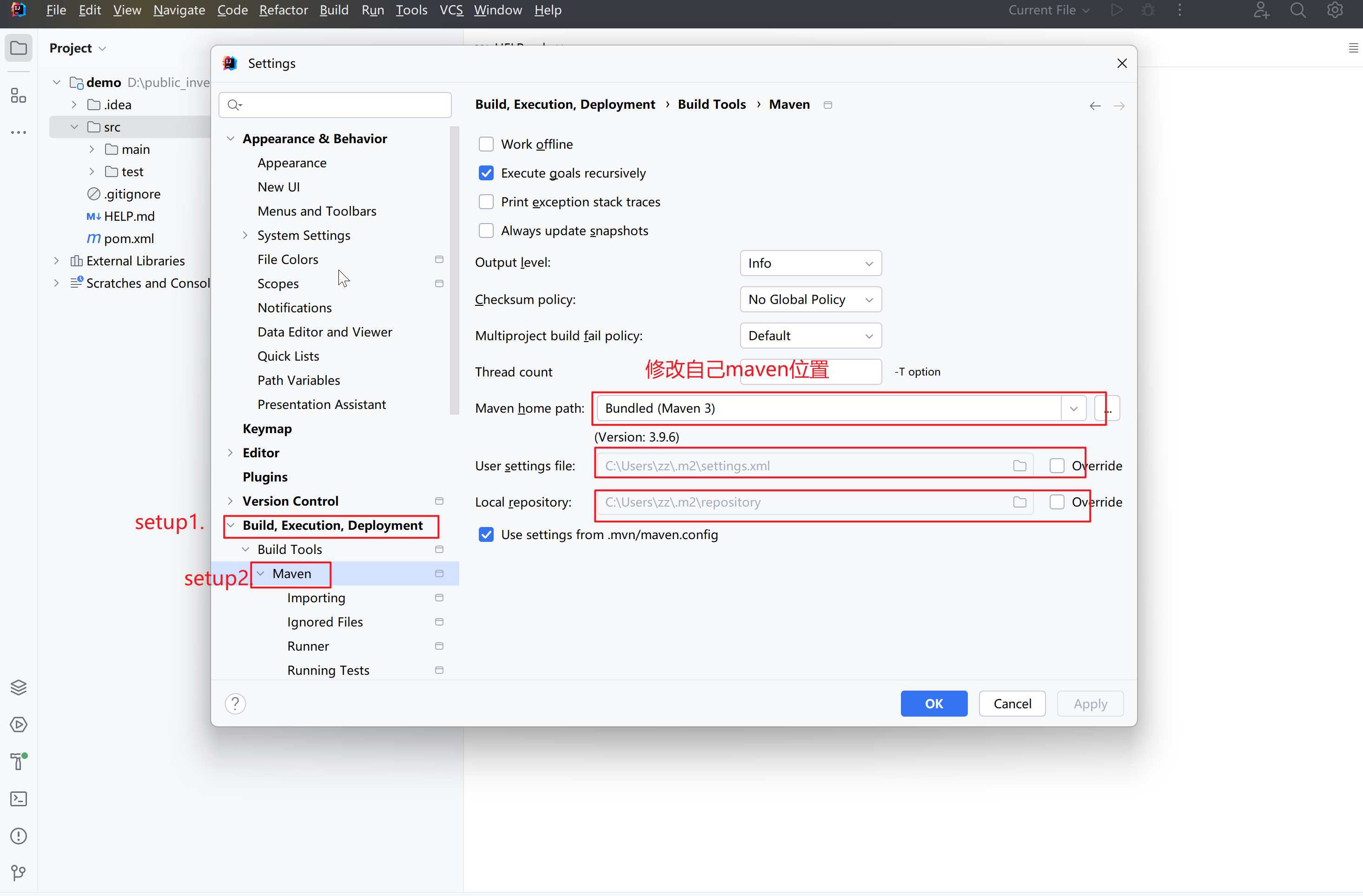Open the Refactor menu
The height and width of the screenshot is (896, 1363).
(x=283, y=10)
